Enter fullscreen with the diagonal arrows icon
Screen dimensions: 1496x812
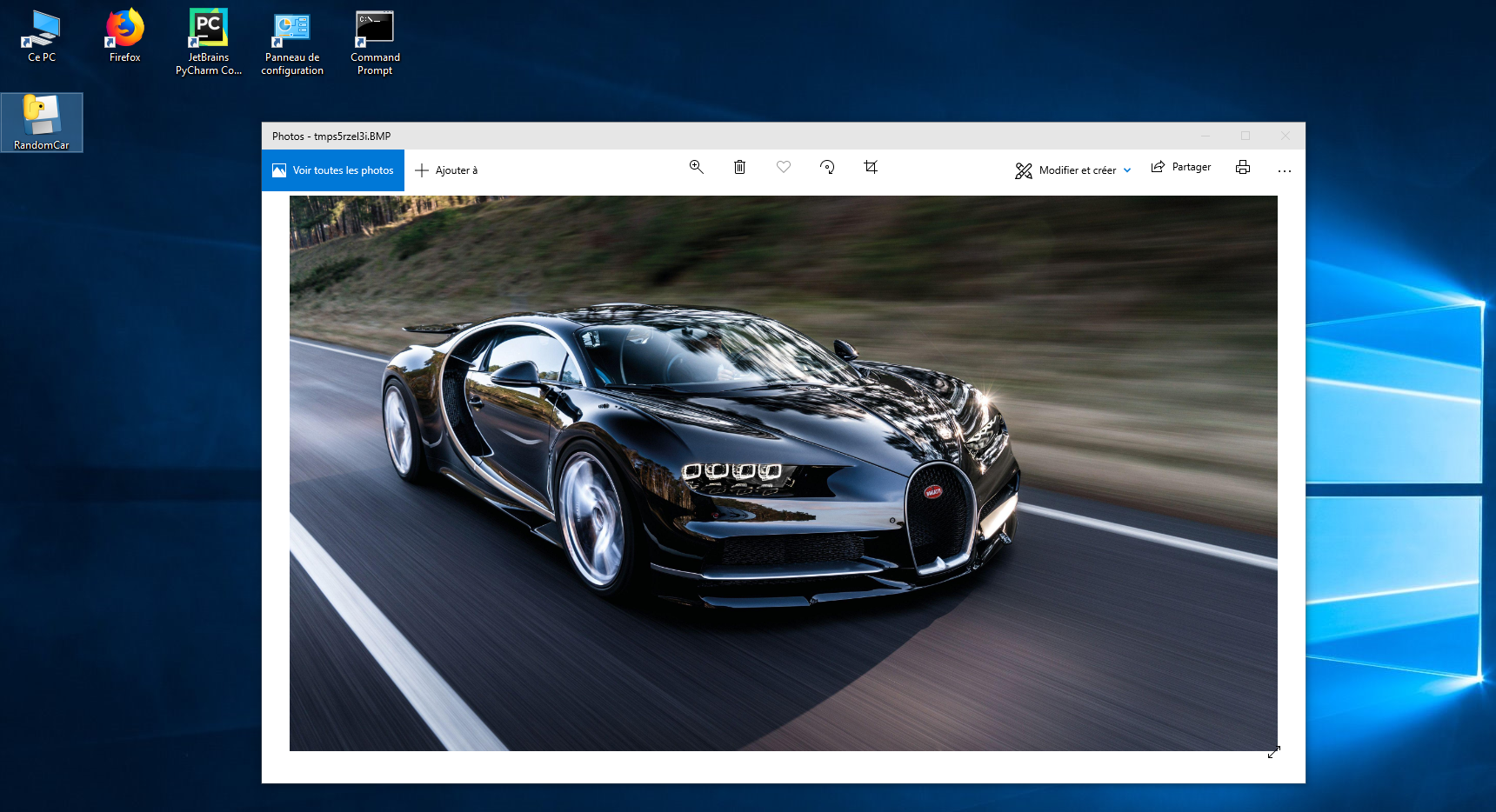(x=1274, y=752)
